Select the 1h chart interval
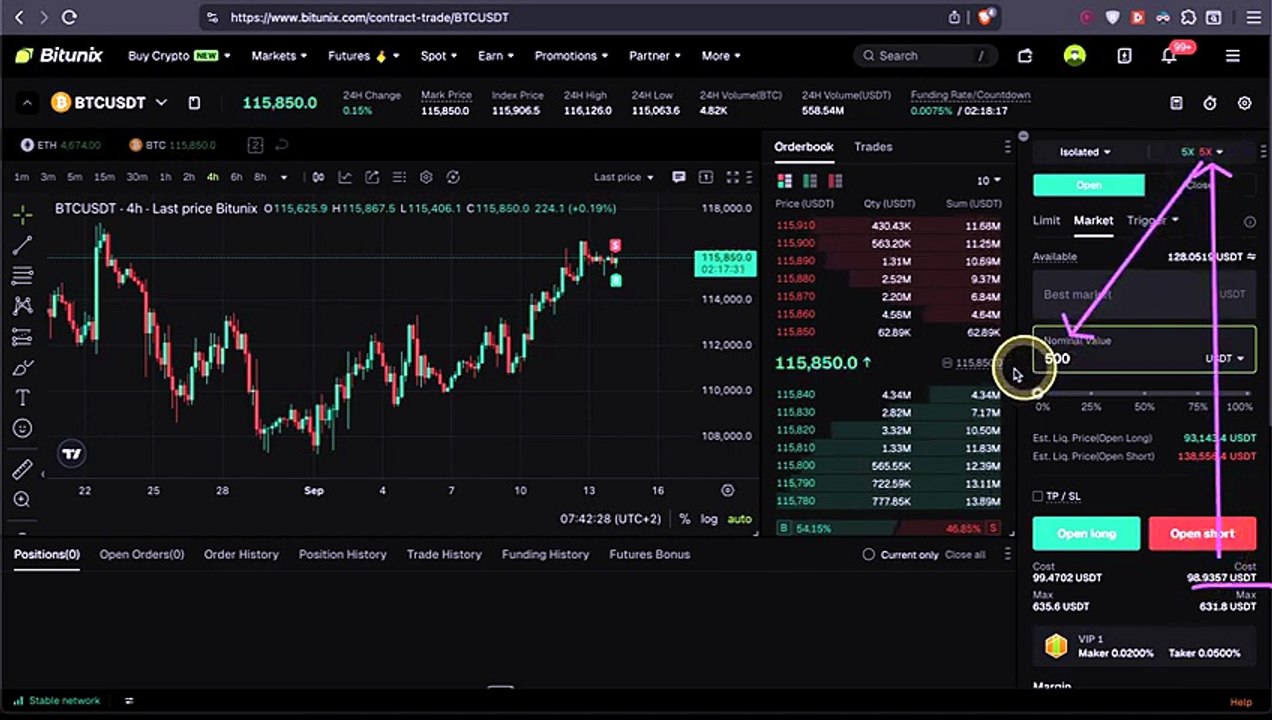Screen dimensions: 1272x720 coord(165,177)
